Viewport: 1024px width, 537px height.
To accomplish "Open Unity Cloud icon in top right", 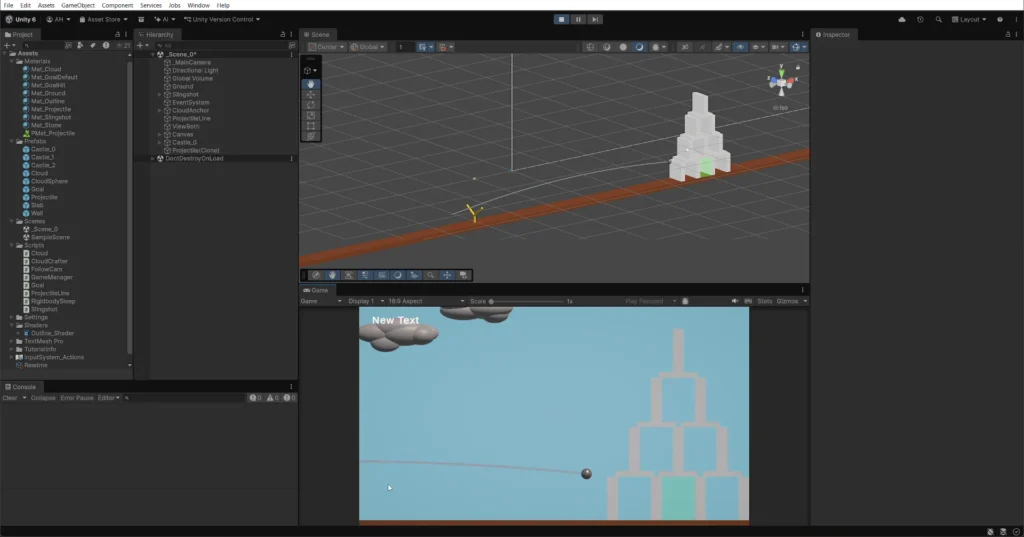I will [902, 20].
